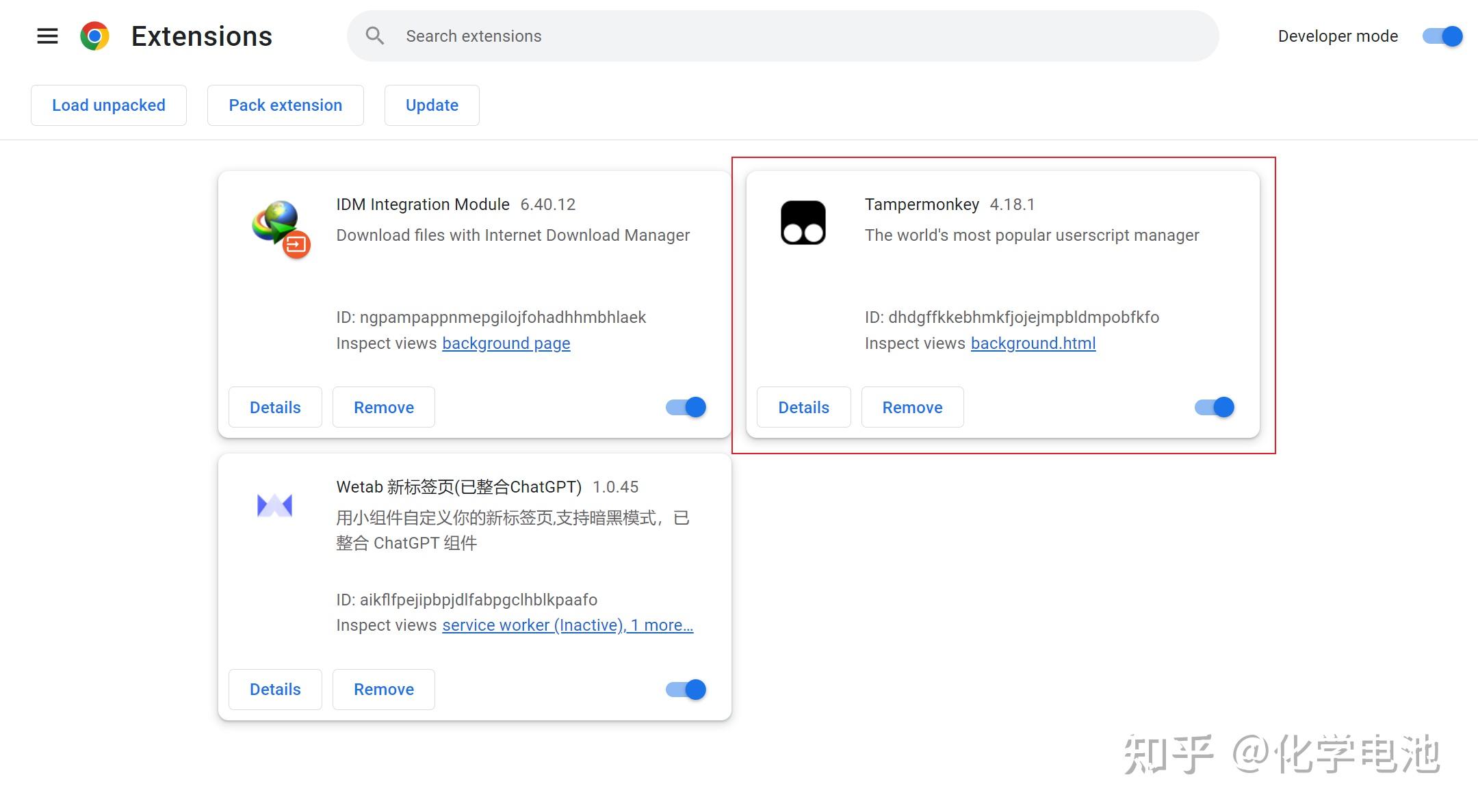1478x812 pixels.
Task: Toggle Developer mode switch
Action: (x=1442, y=36)
